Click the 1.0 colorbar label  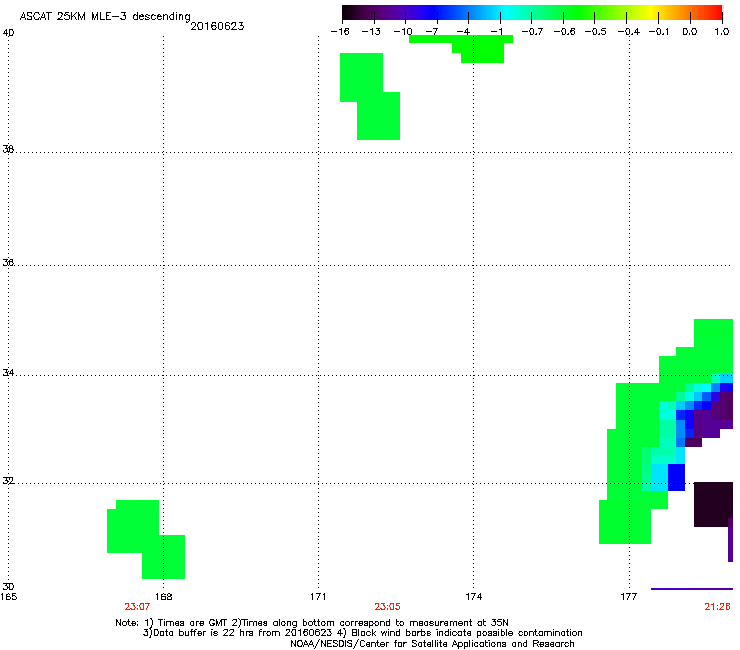coord(722,32)
